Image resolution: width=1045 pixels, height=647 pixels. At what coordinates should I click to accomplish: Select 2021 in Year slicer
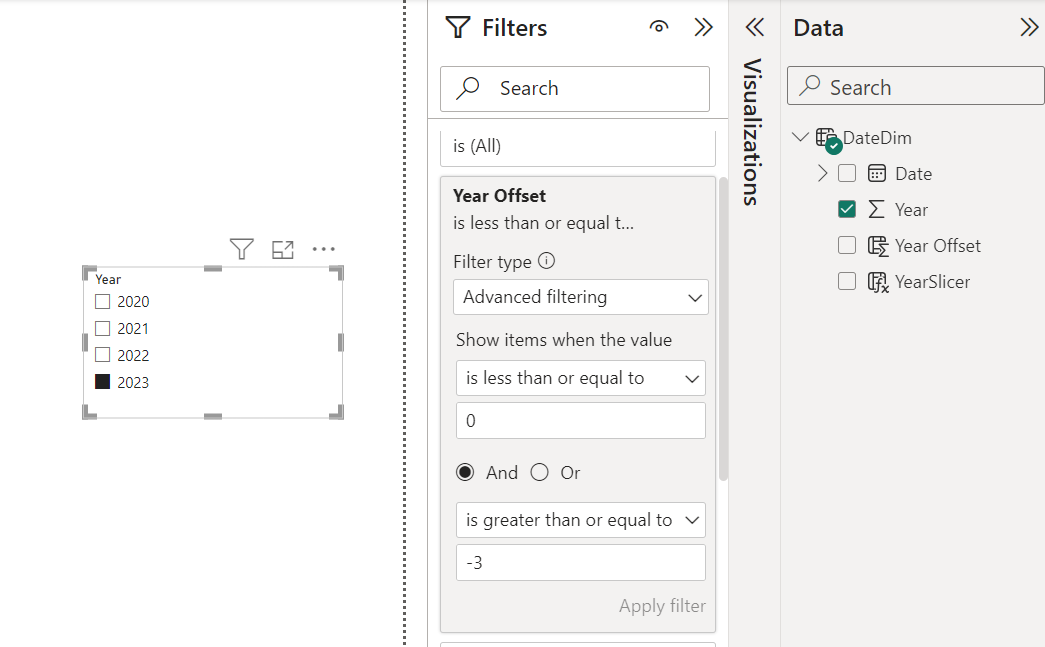click(102, 328)
